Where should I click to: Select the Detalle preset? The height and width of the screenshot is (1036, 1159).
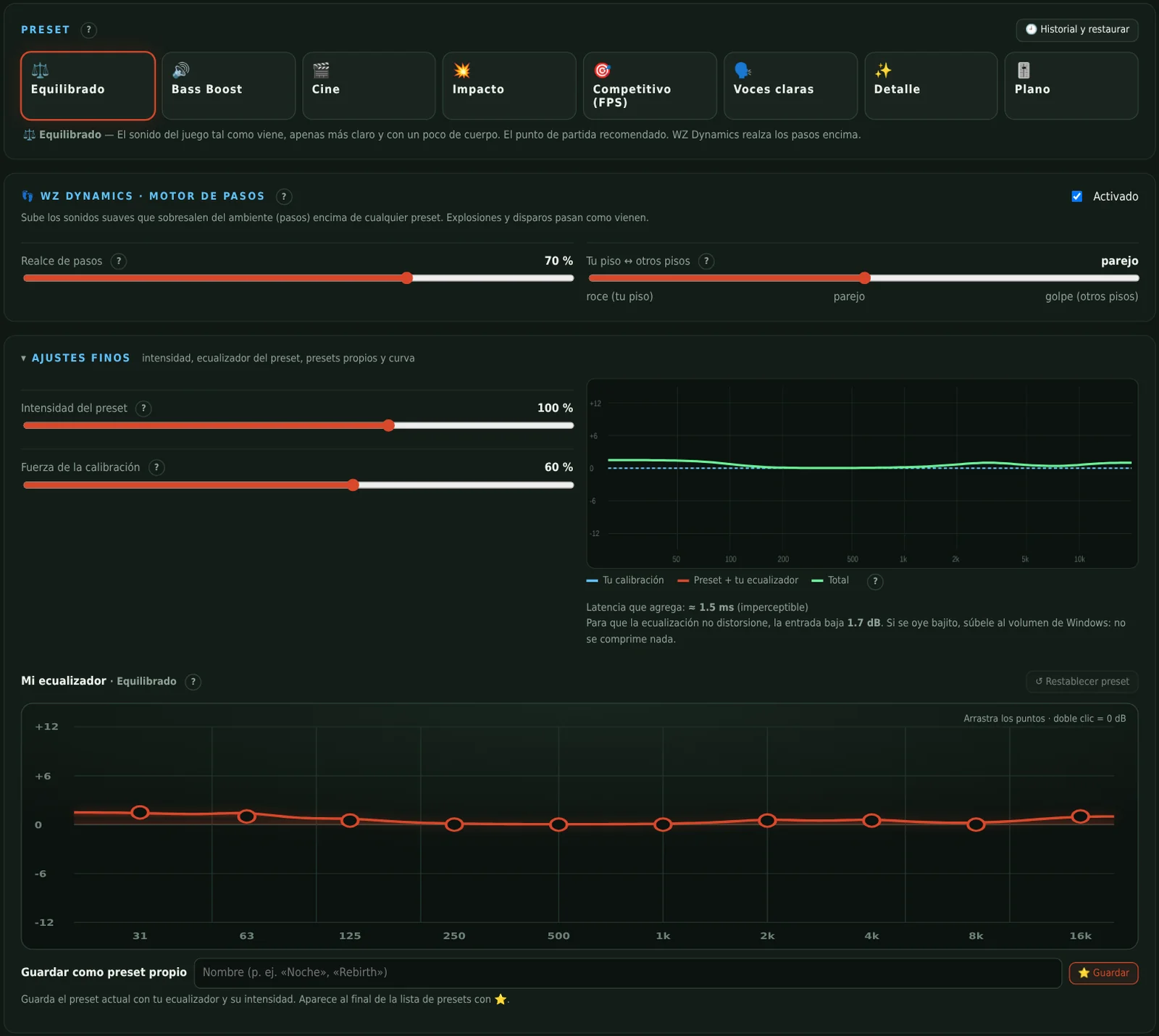point(931,85)
